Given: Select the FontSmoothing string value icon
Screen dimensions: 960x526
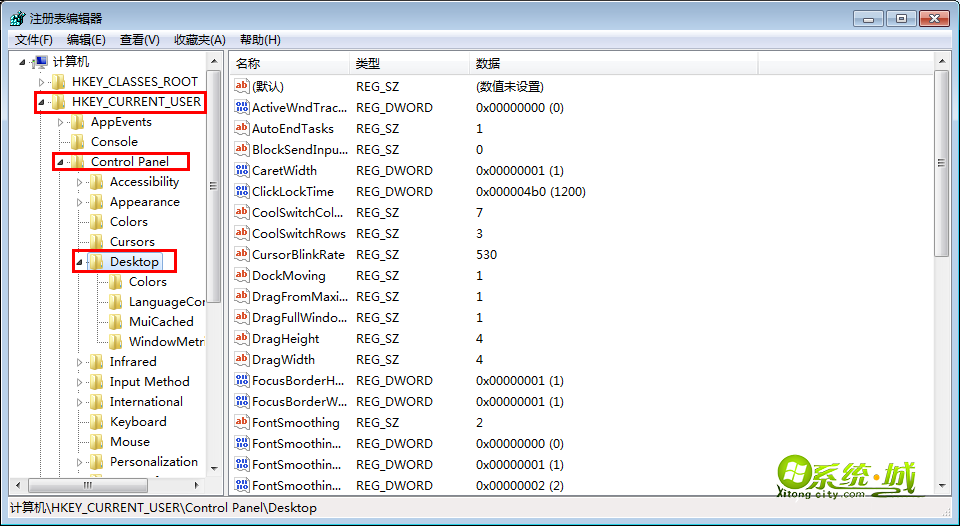Looking at the screenshot, I should pos(241,423).
